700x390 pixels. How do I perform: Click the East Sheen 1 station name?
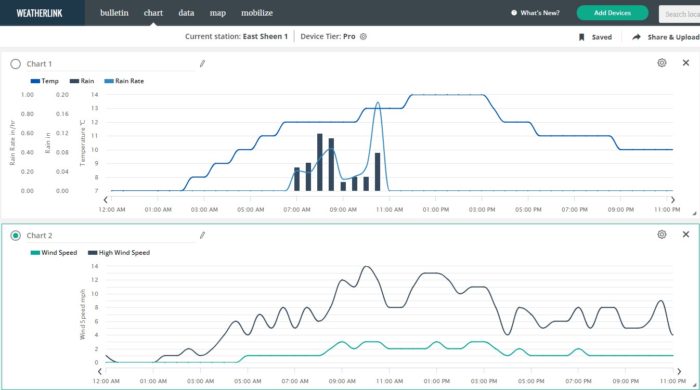265,37
